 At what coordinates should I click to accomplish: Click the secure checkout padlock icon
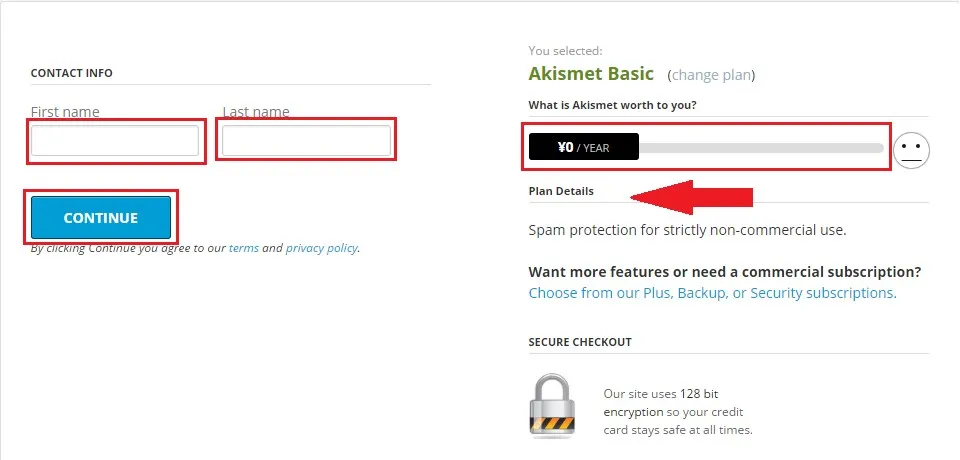pyautogui.click(x=552, y=405)
